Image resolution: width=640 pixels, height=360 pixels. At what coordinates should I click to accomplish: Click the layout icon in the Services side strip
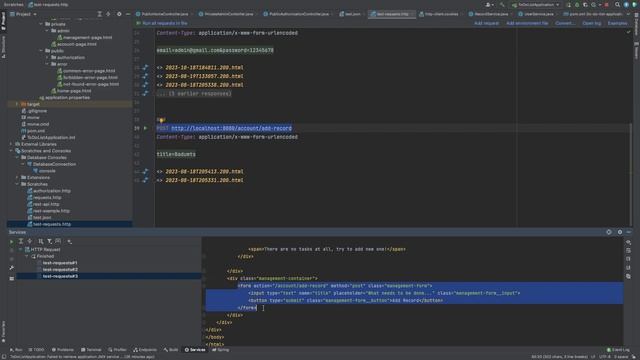click(11, 278)
